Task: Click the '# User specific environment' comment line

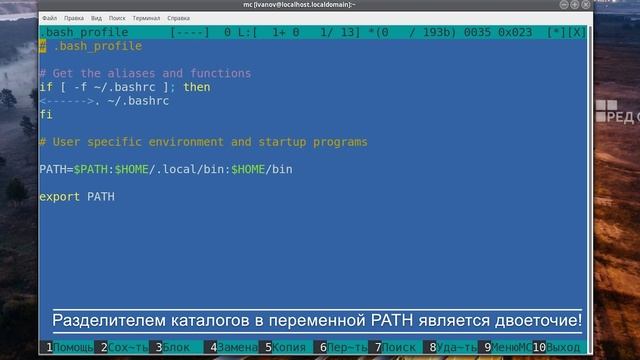Action: (x=203, y=142)
